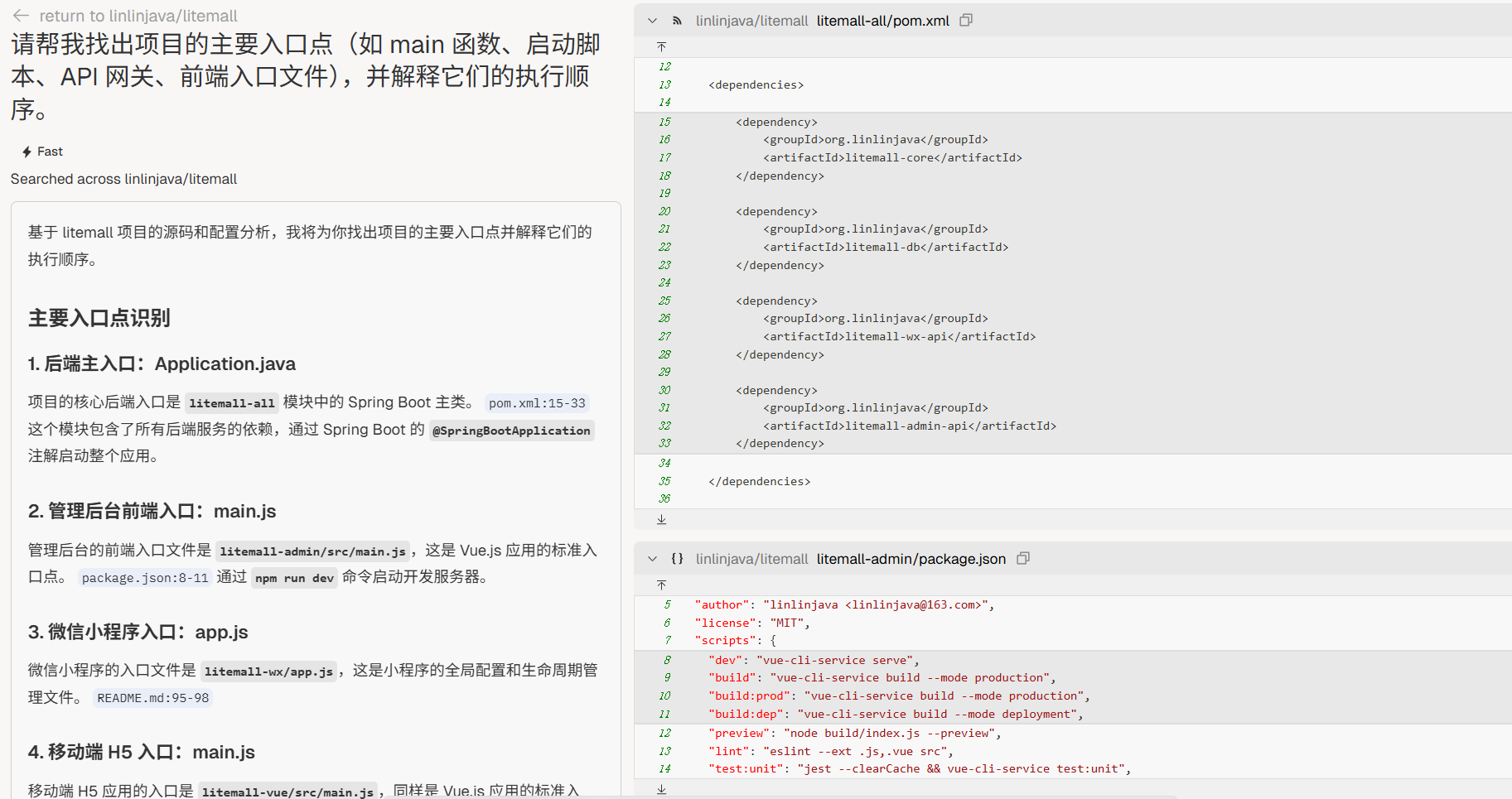Screen dimensions: 1512x799
Task: Click the XML file type icon for pom.xml
Action: [x=677, y=21]
